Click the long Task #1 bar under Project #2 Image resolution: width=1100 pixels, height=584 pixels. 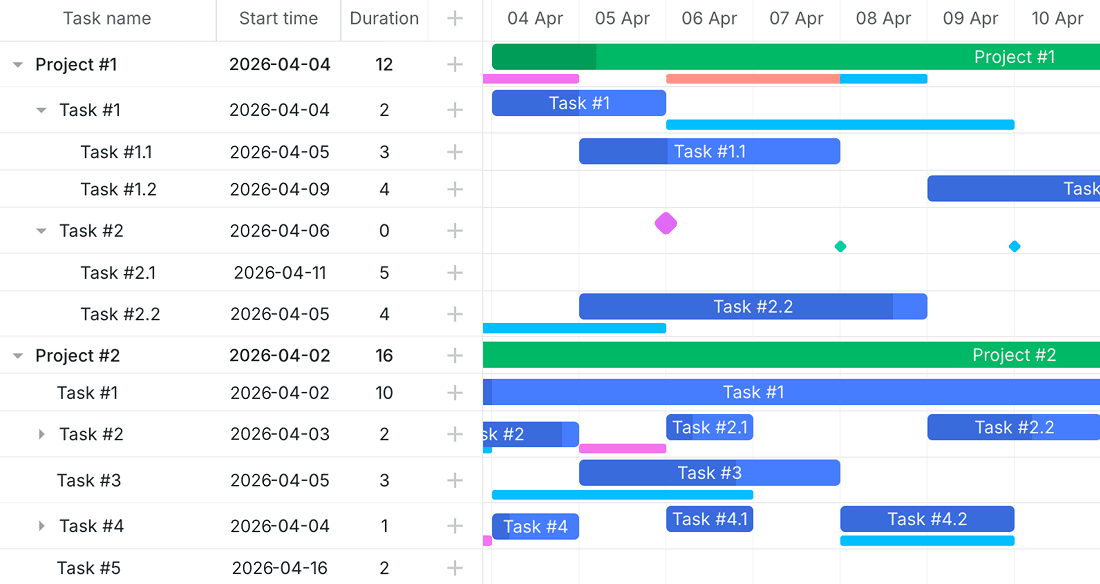tap(791, 392)
